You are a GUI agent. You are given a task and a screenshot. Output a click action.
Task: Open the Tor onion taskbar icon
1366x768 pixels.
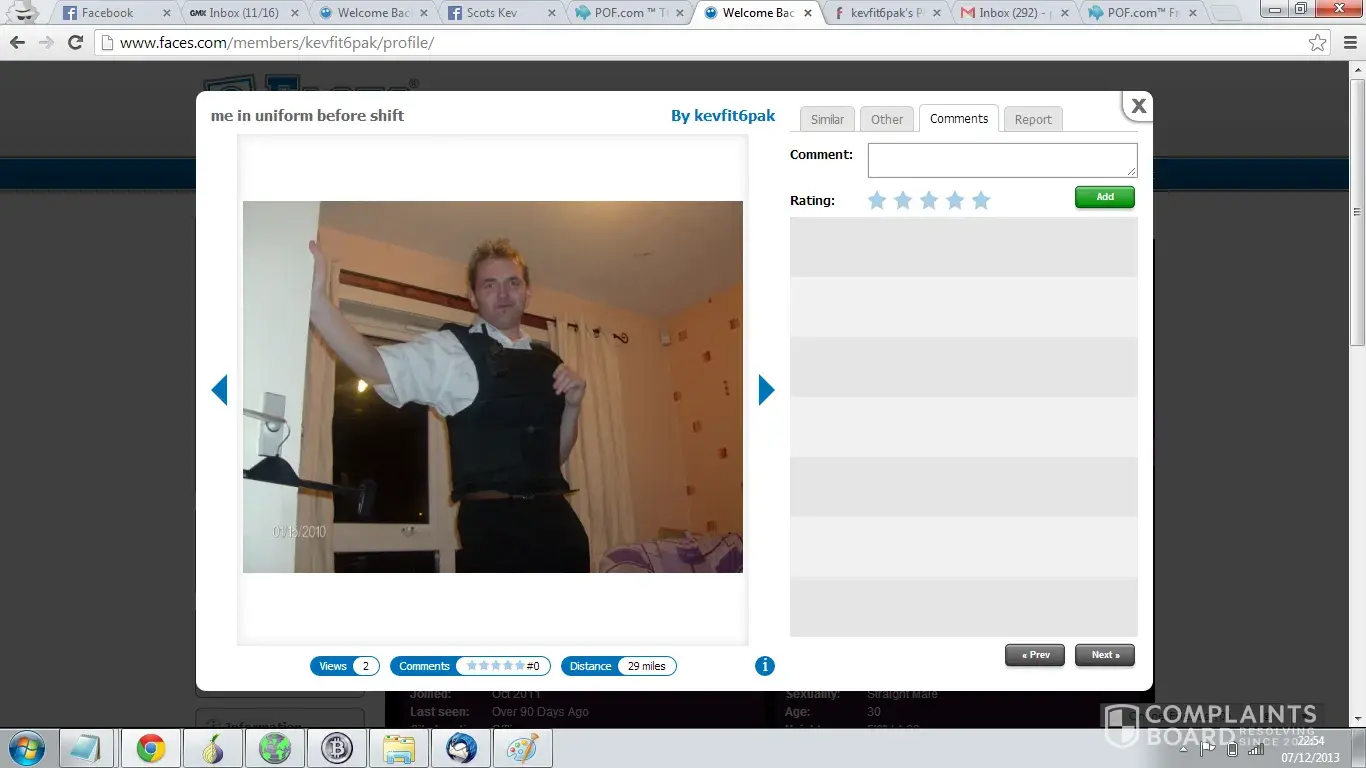click(212, 748)
